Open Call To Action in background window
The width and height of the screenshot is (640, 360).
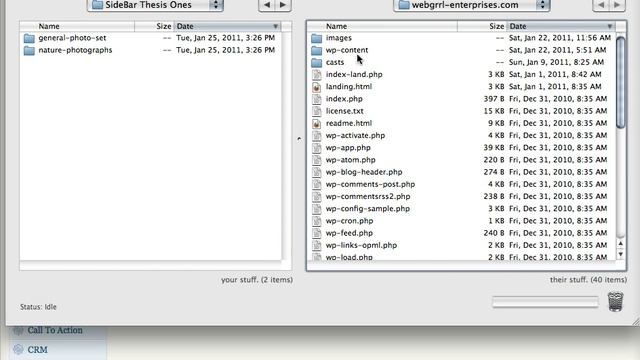click(55, 330)
